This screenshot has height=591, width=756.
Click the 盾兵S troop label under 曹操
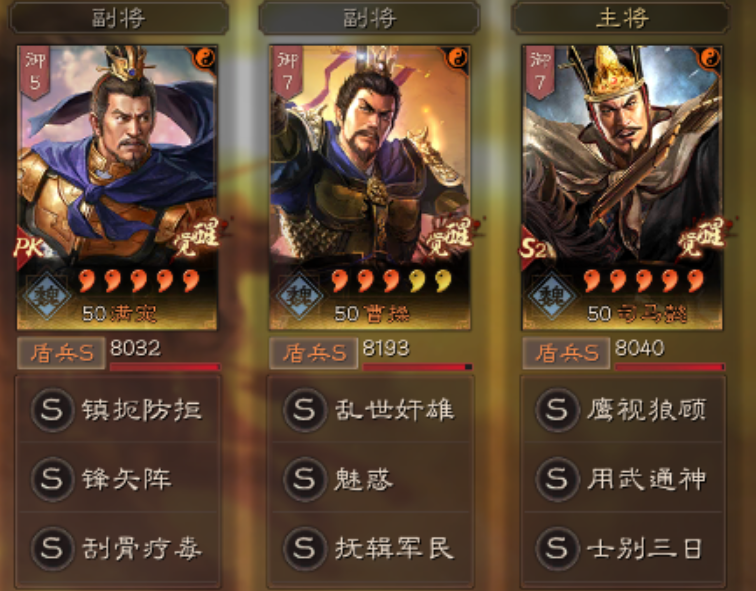[314, 353]
